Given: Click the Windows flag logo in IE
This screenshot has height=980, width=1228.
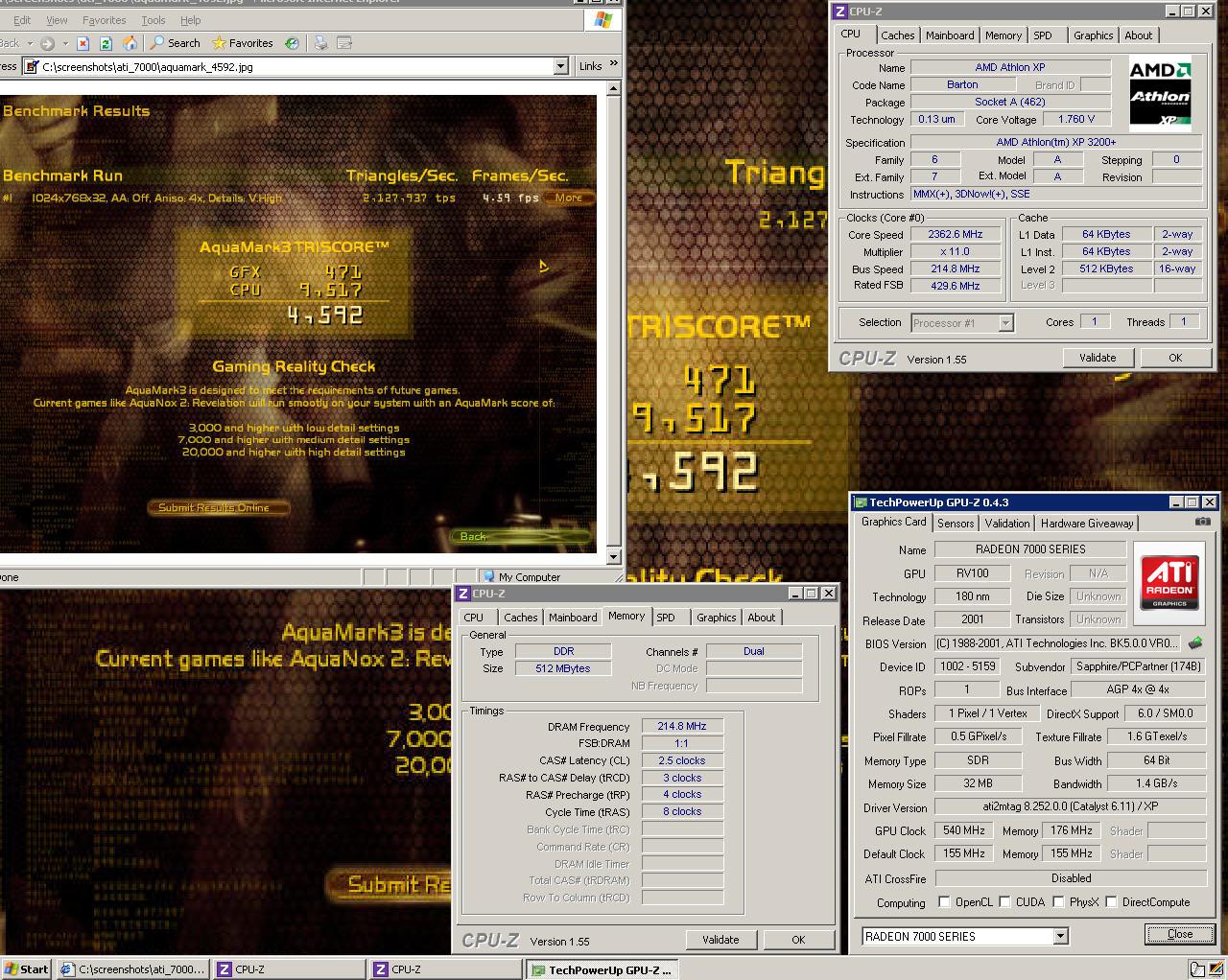Looking at the screenshot, I should 602,19.
